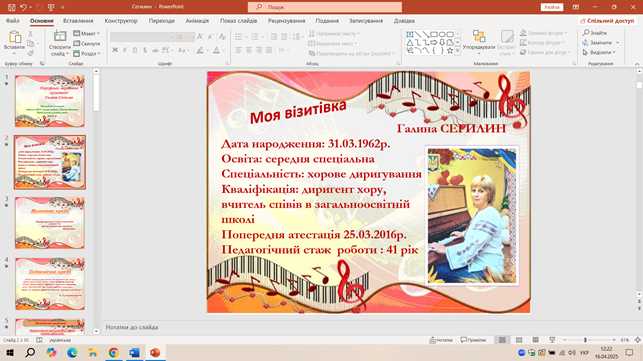Image resolution: width=643 pixels, height=361 pixels.
Task: Select Normal view button in status bar
Action: (502, 340)
